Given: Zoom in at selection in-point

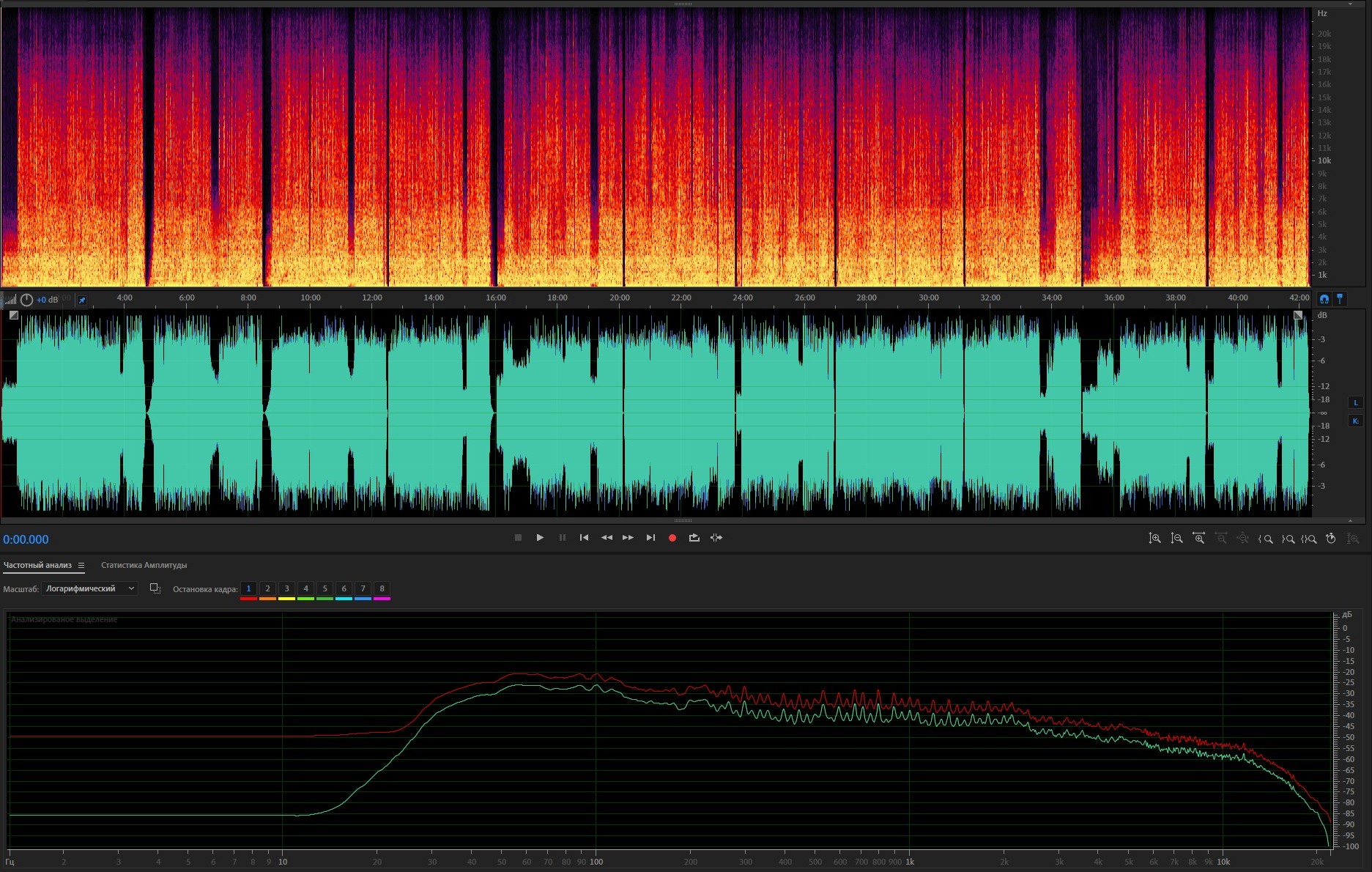Looking at the screenshot, I should click(x=1265, y=539).
